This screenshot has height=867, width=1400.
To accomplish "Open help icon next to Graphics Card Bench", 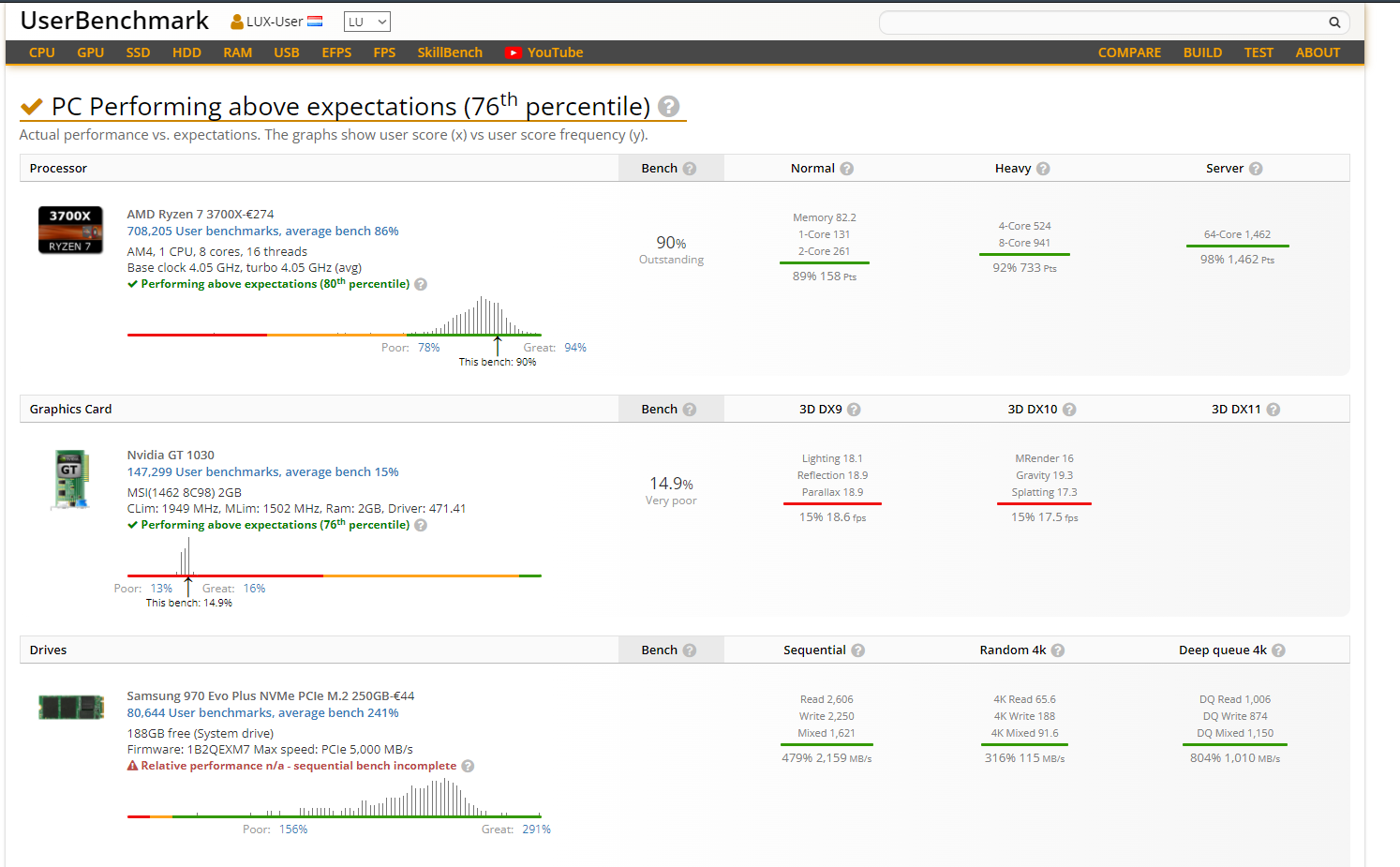I will 690,410.
